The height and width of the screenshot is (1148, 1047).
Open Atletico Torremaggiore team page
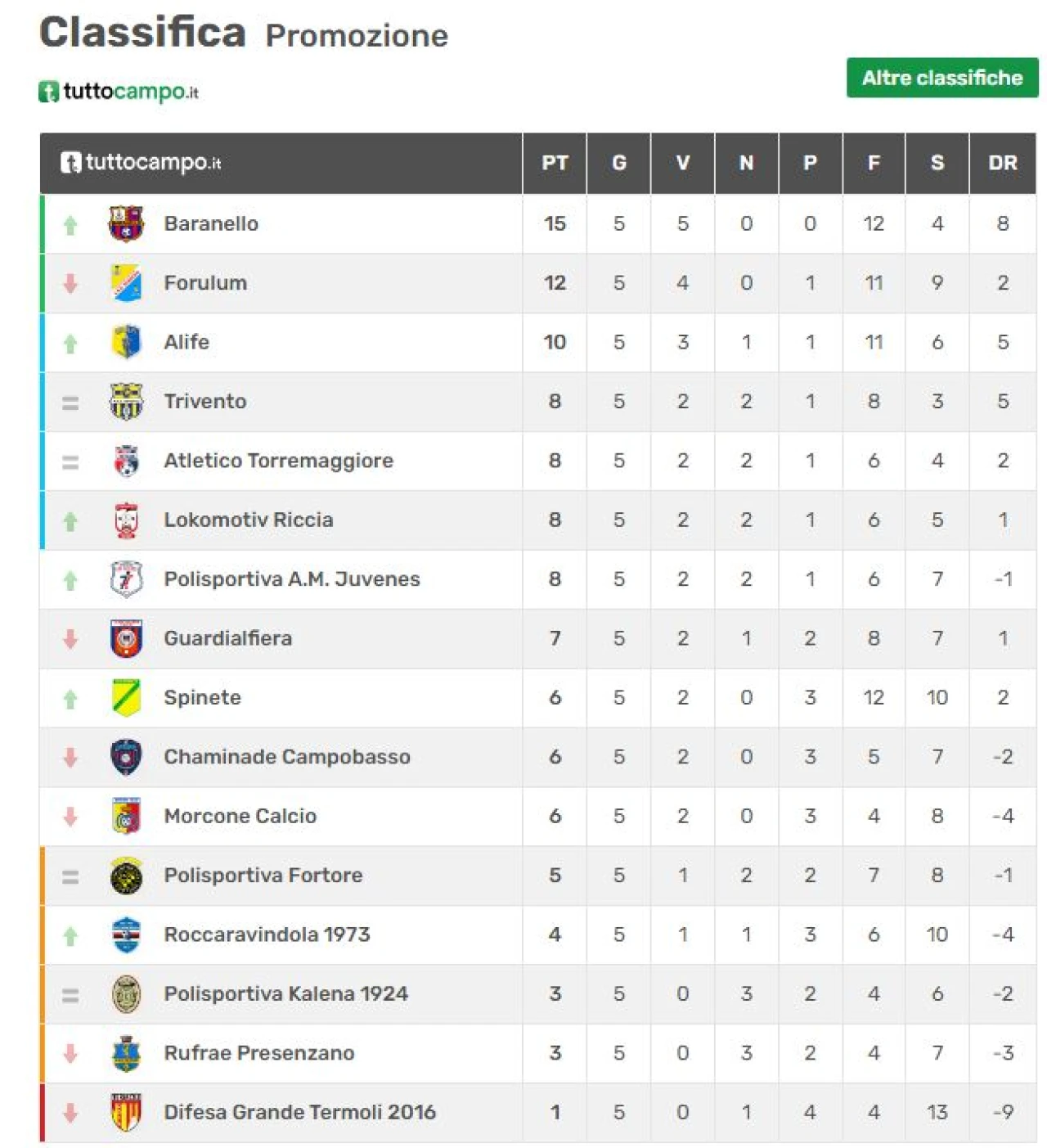tap(278, 461)
